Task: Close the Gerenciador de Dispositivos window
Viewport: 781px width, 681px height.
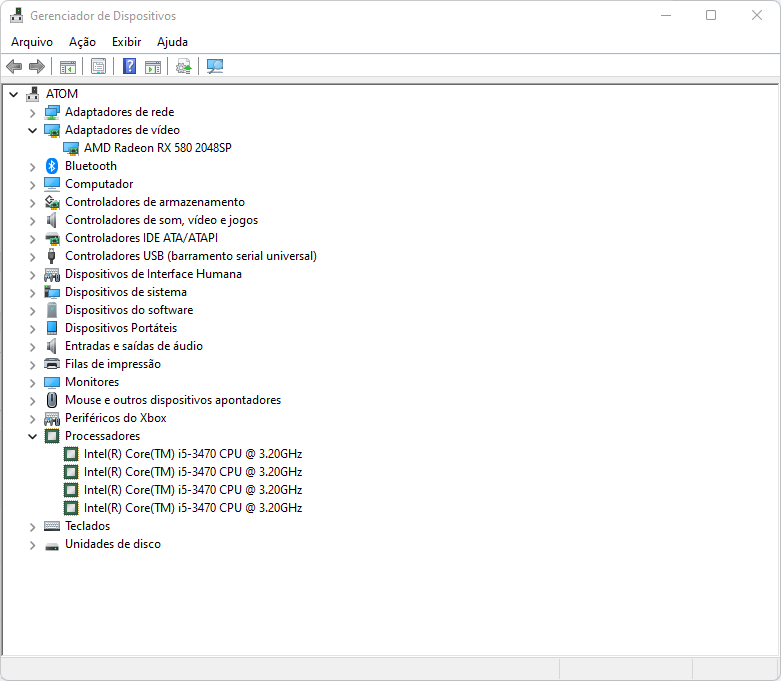Action: click(757, 15)
